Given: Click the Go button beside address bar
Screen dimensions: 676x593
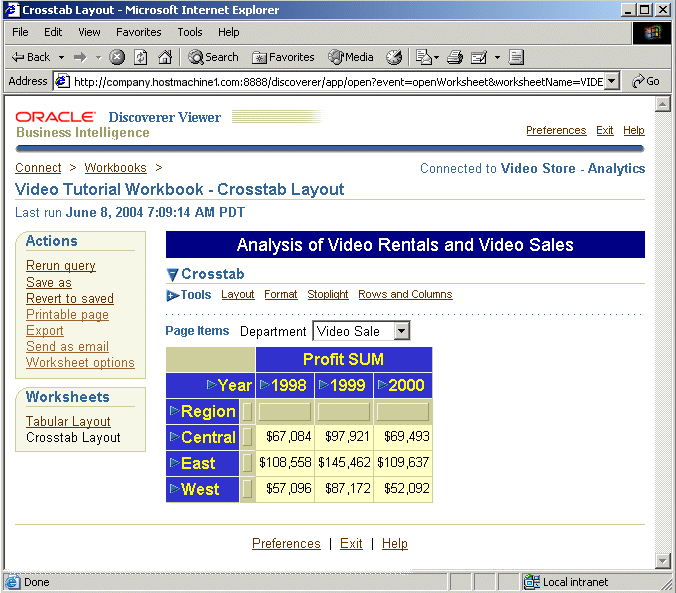Looking at the screenshot, I should click(645, 81).
